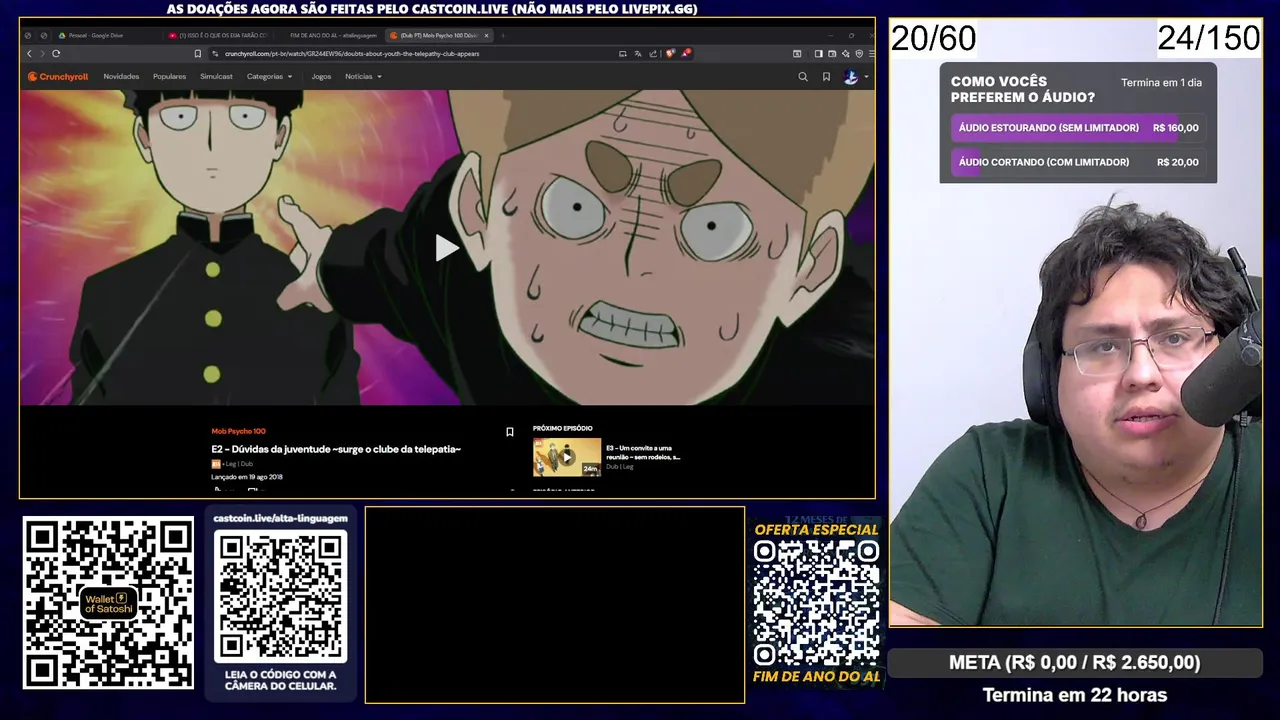Click the castcoin.live/alta-linguagem QR code
The width and height of the screenshot is (1280, 720).
tap(281, 595)
